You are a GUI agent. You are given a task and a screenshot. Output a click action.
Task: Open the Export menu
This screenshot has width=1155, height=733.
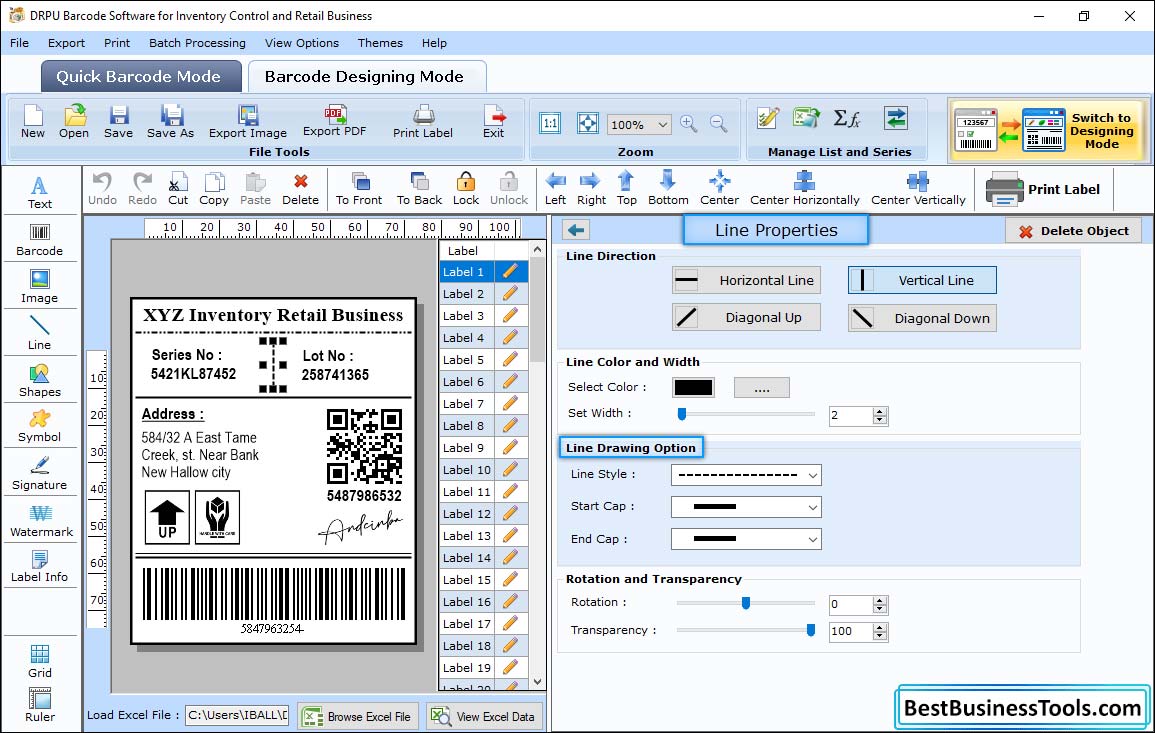66,43
